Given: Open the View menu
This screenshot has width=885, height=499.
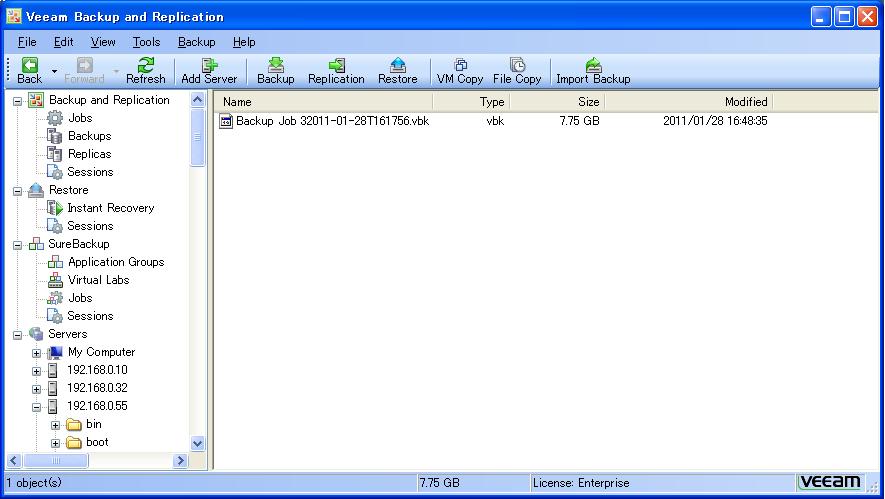Looking at the screenshot, I should click(x=103, y=42).
